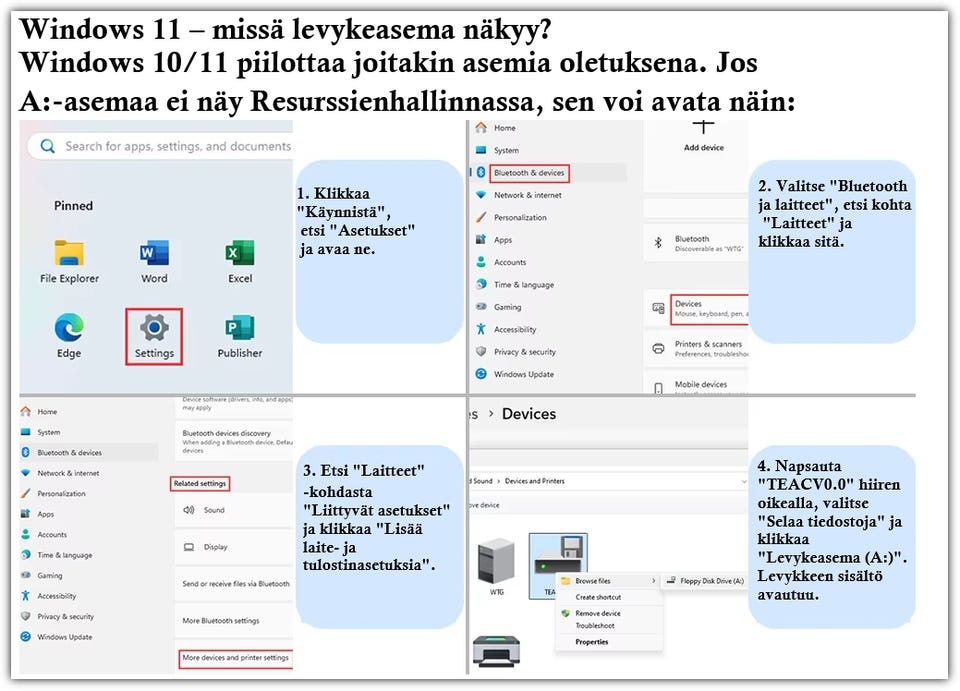This screenshot has height=691, width=960.
Task: Launch Word from the pinned apps
Action: (154, 252)
